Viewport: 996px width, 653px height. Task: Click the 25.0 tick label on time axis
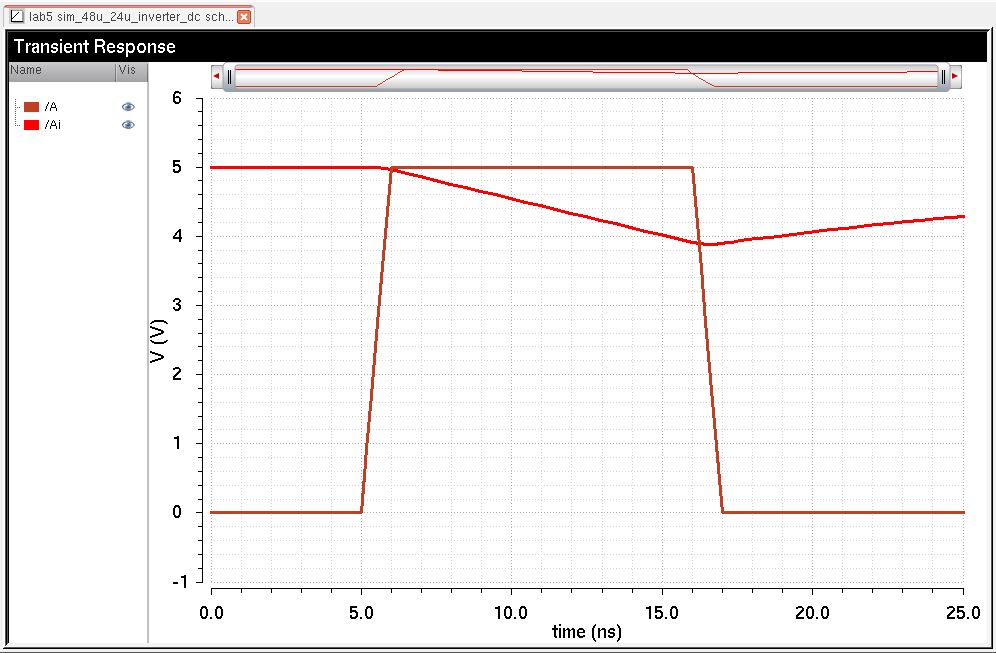pos(964,613)
